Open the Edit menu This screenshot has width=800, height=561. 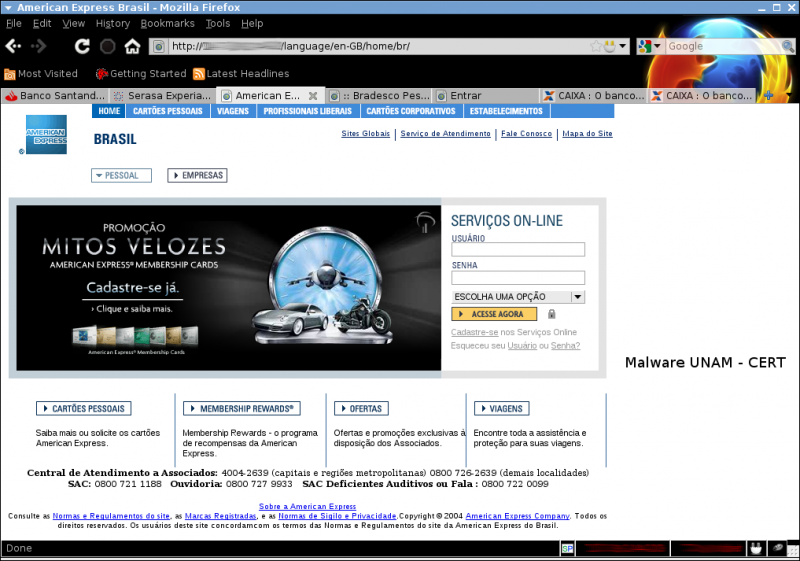click(42, 23)
